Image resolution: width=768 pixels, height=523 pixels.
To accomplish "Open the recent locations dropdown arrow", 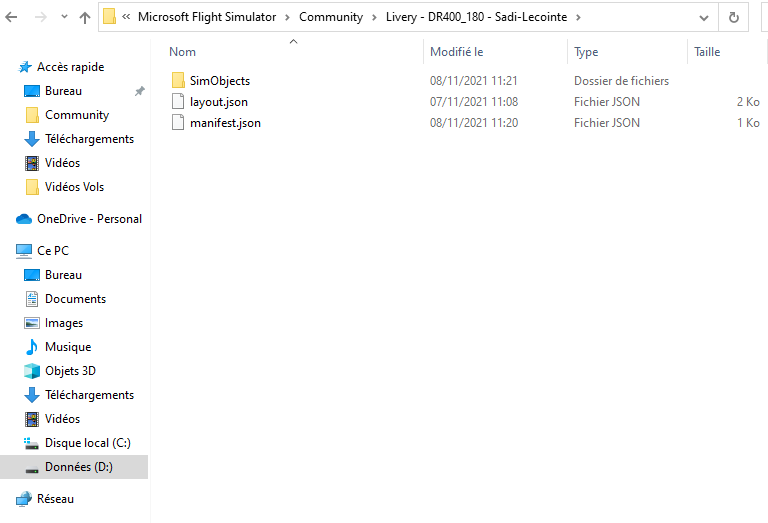I will (64, 17).
